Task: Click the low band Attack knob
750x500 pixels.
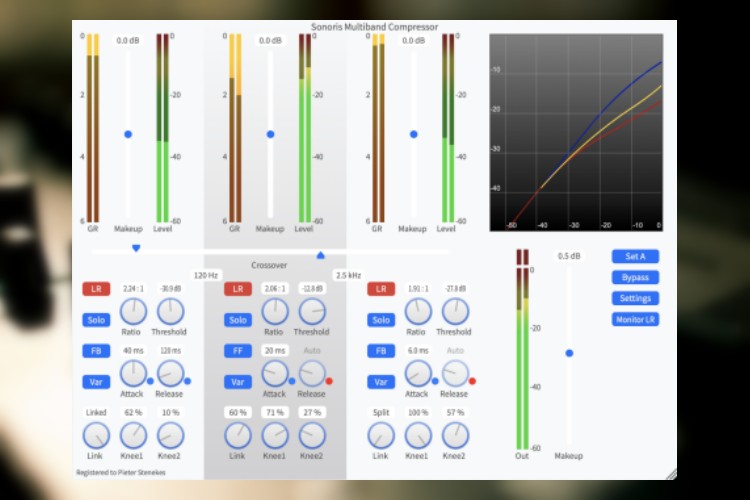Action: [133, 374]
